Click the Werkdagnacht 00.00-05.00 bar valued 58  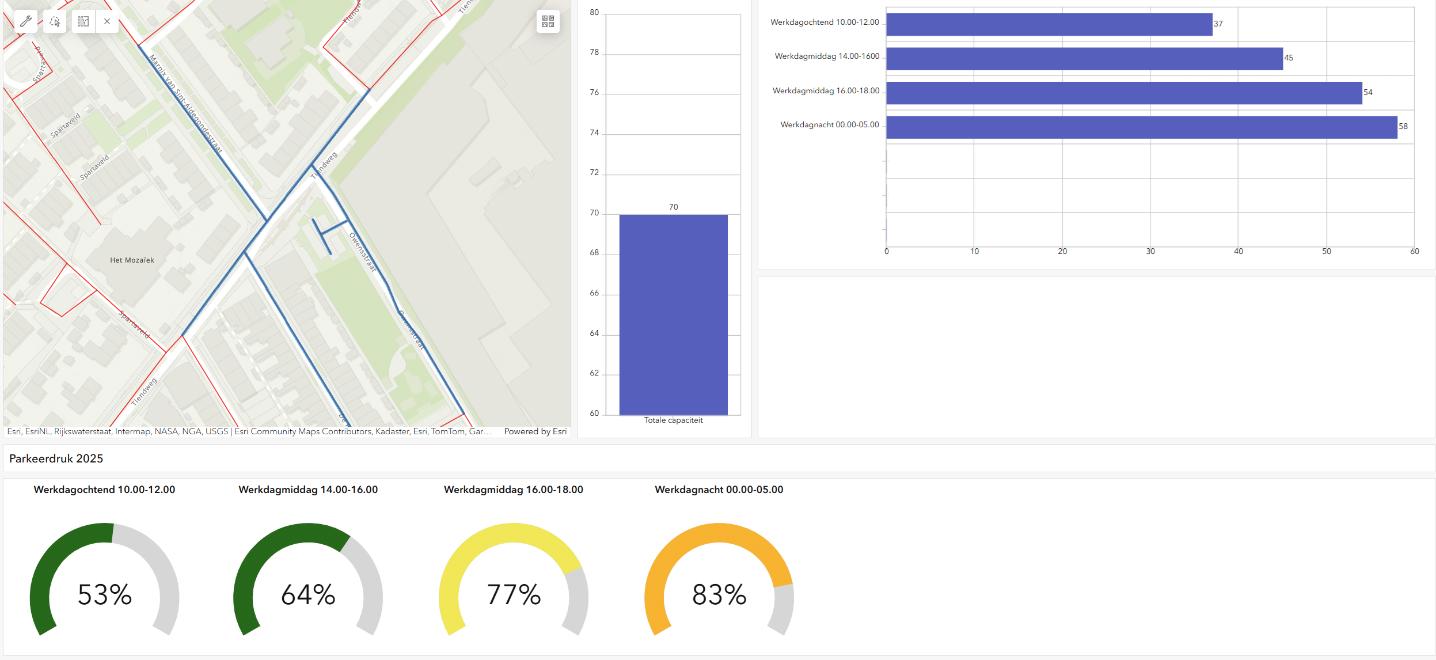point(1141,127)
